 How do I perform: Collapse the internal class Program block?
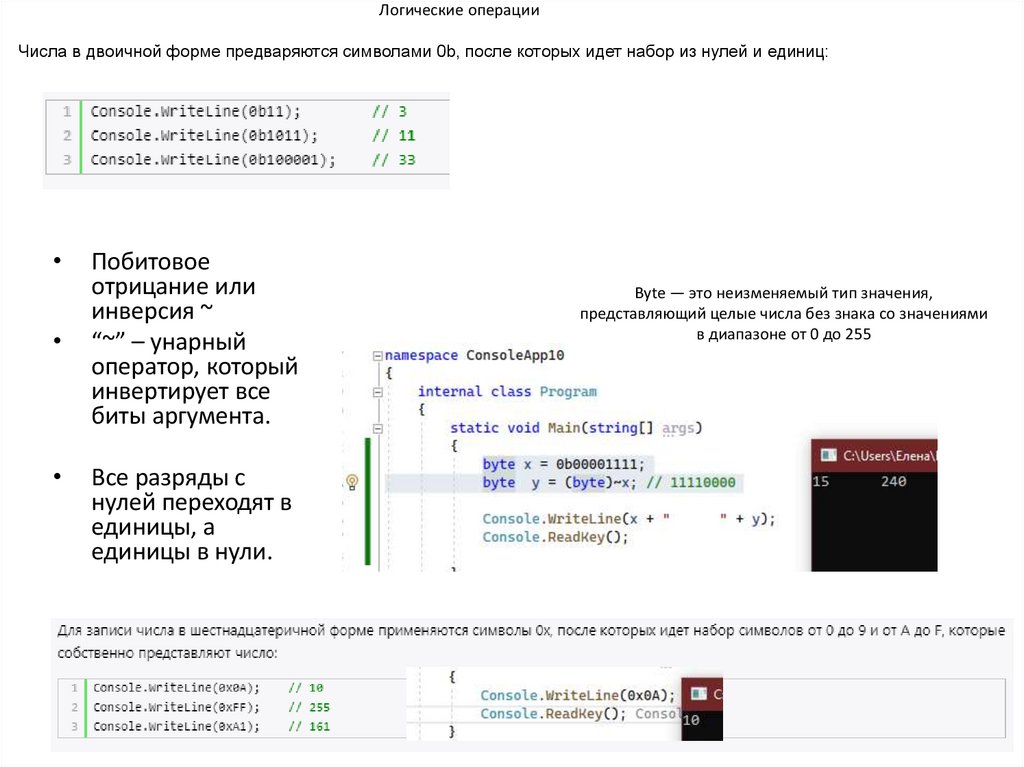[x=377, y=391]
